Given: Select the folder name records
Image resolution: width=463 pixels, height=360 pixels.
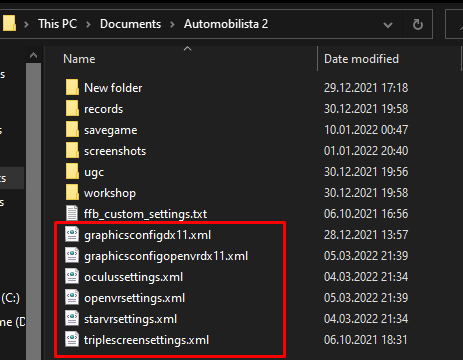Looking at the screenshot, I should [x=103, y=109].
